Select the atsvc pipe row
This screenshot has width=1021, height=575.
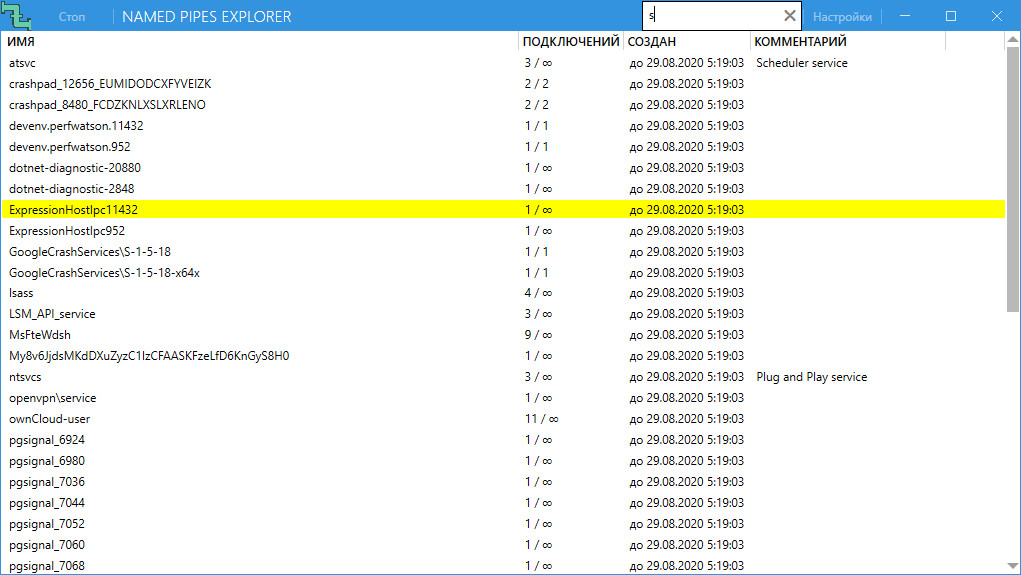[503, 63]
